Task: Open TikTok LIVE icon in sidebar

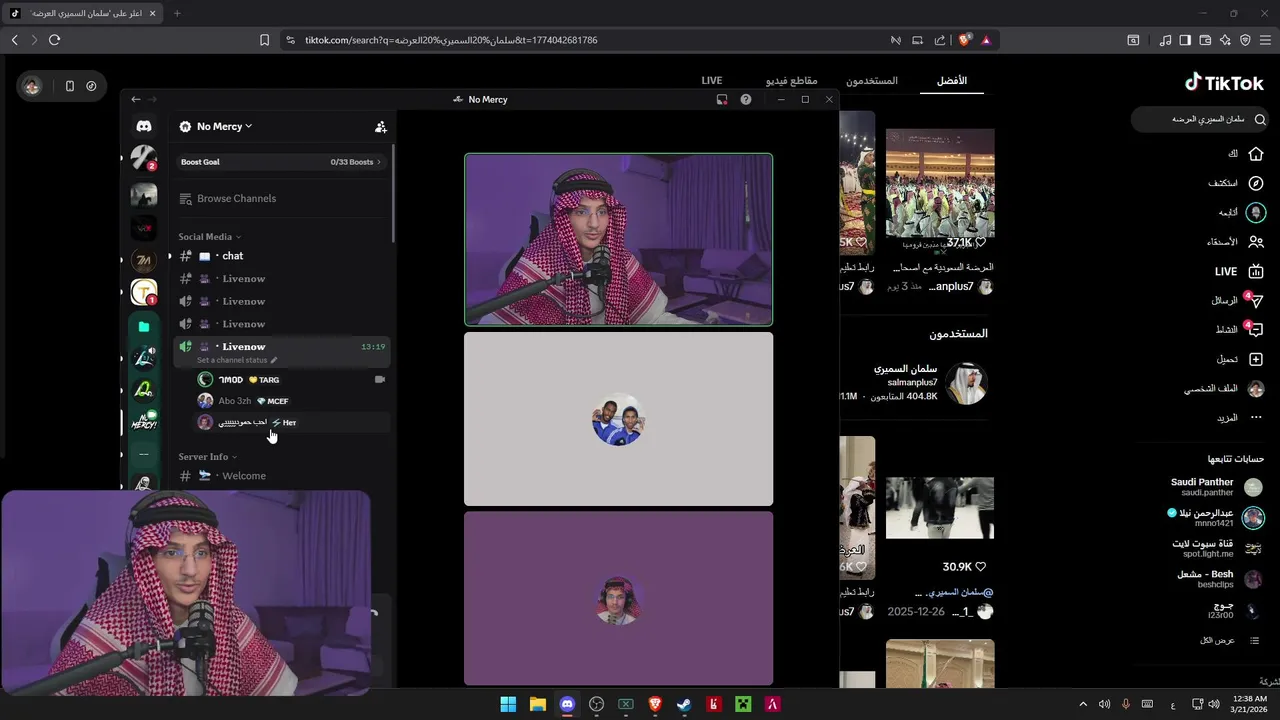Action: point(1256,271)
